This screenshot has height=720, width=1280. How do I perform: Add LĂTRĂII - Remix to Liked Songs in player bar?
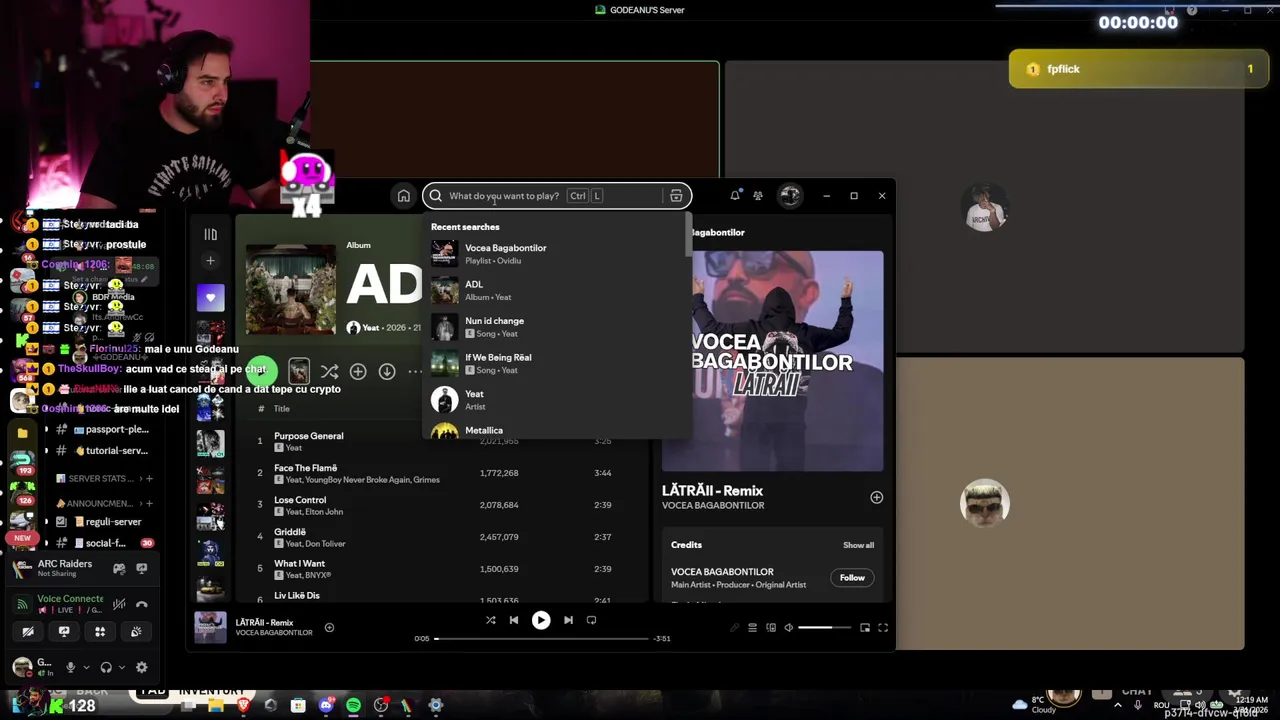pos(329,628)
